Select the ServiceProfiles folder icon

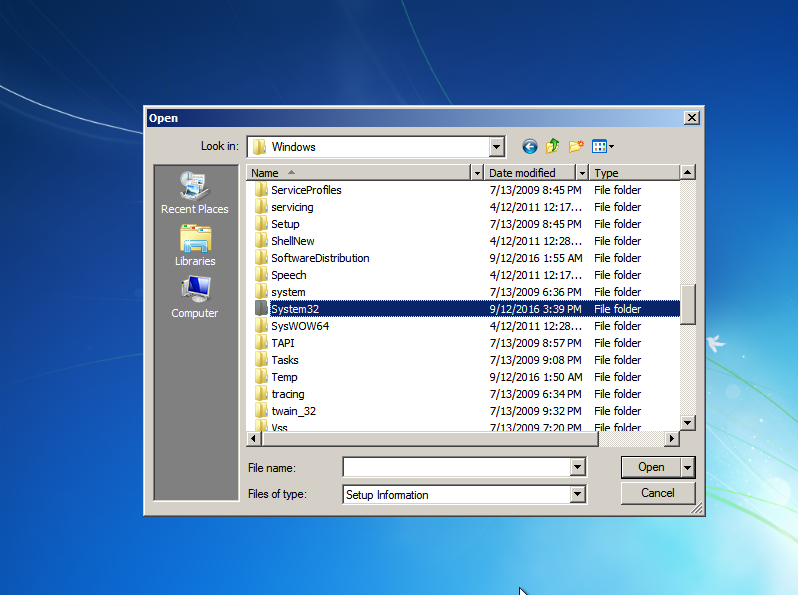261,190
